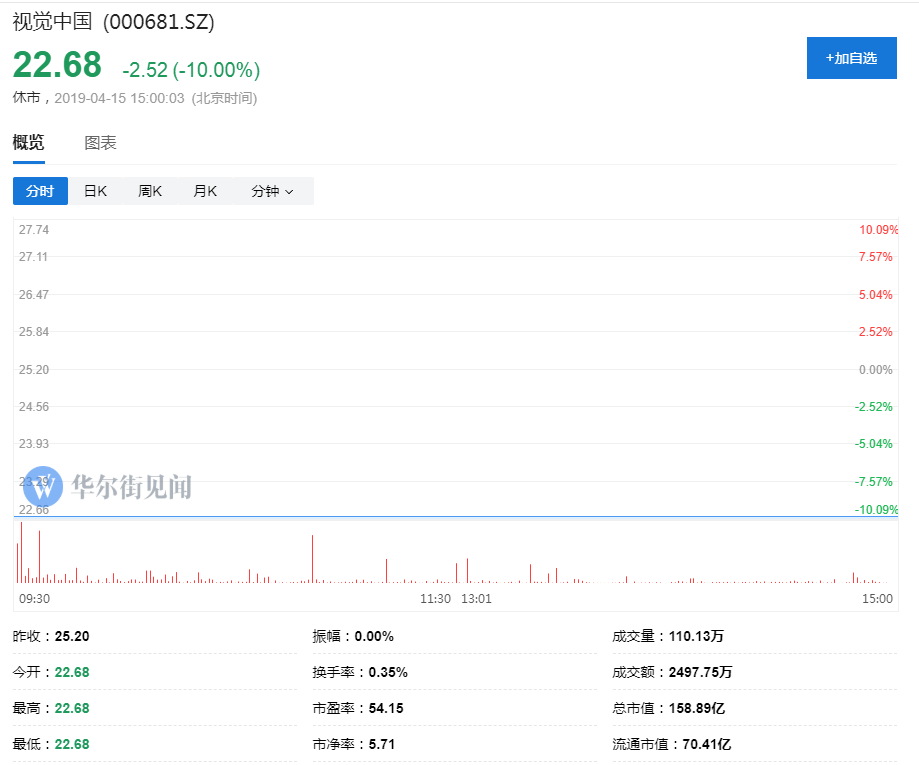Select 分时 intraday view
Viewport: 919px width, 765px height.
coord(40,190)
